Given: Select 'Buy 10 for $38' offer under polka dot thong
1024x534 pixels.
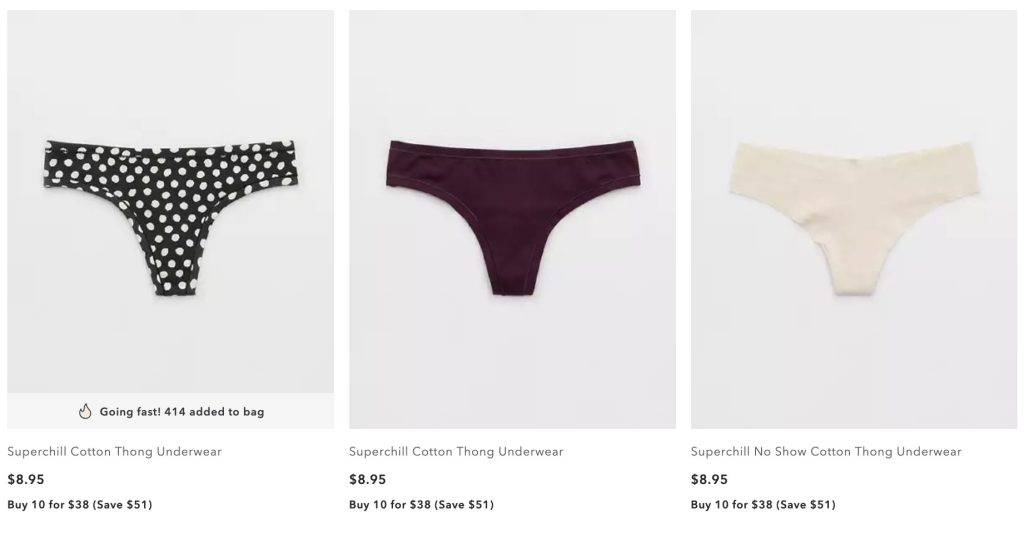Looking at the screenshot, I should pos(48,505).
